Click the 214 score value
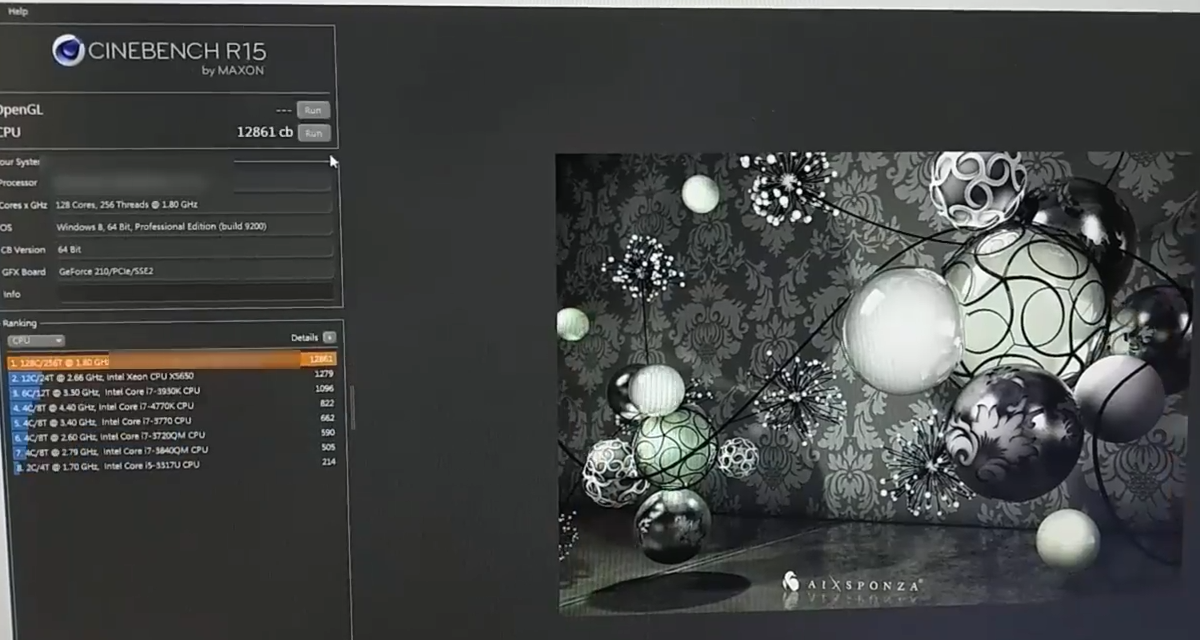The image size is (1200, 640). 327,462
